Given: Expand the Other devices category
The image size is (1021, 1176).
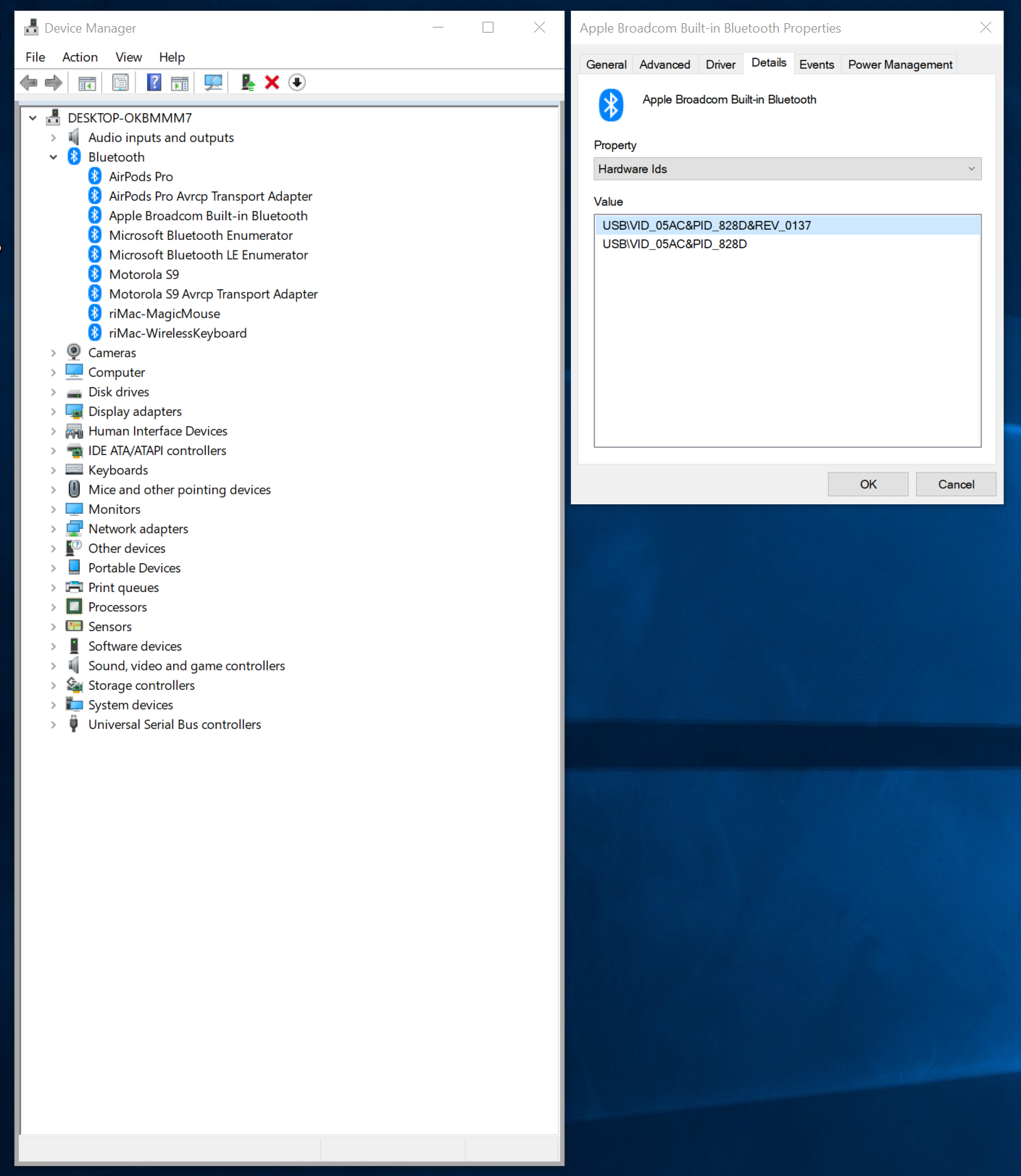Looking at the screenshot, I should 53,548.
